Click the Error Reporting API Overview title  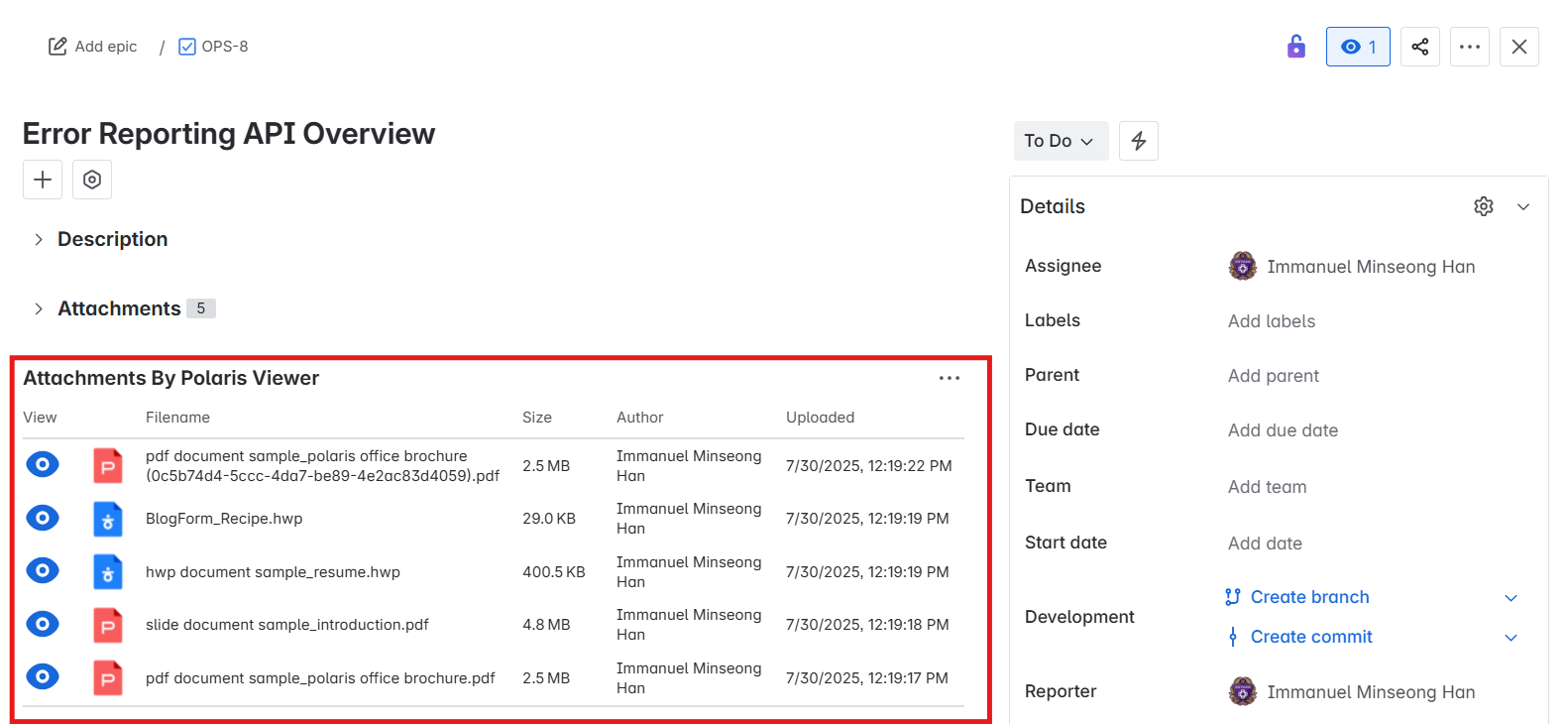229,134
